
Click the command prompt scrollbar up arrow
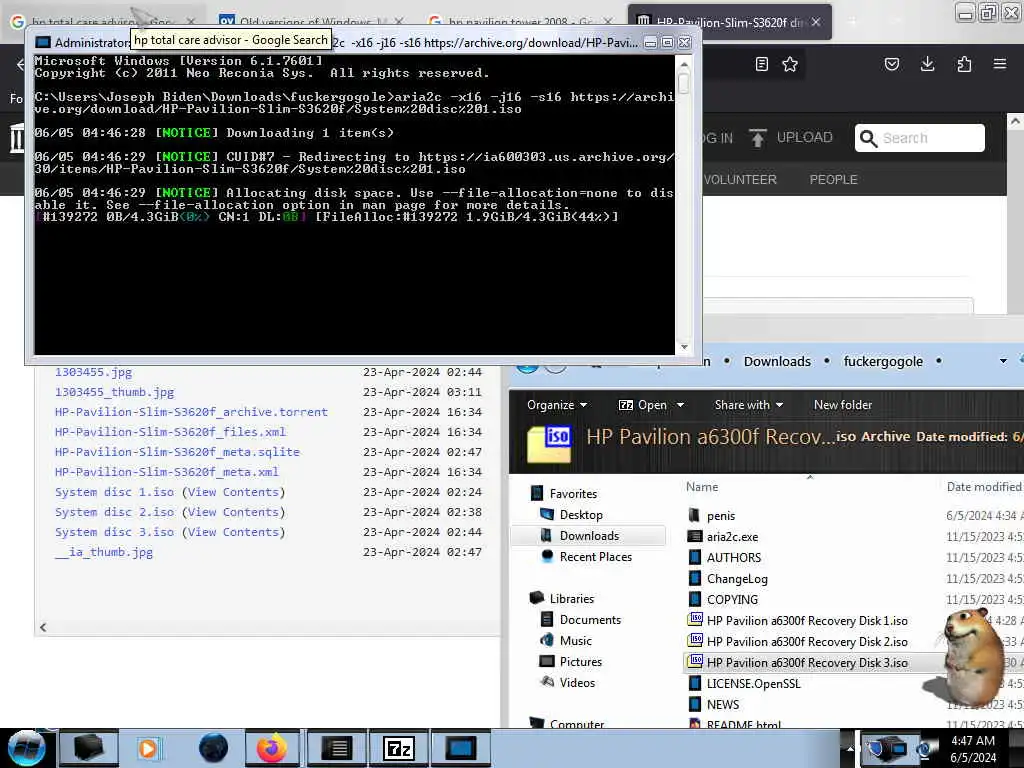(x=684, y=65)
